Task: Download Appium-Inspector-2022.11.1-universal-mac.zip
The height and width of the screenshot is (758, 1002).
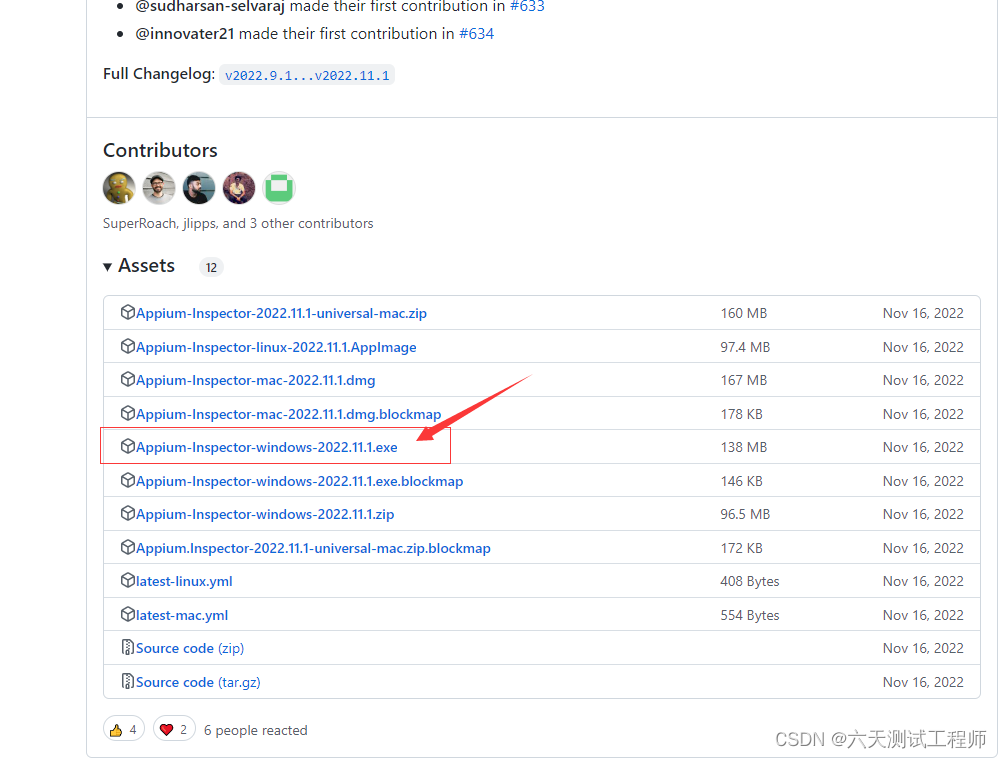Action: coord(281,313)
